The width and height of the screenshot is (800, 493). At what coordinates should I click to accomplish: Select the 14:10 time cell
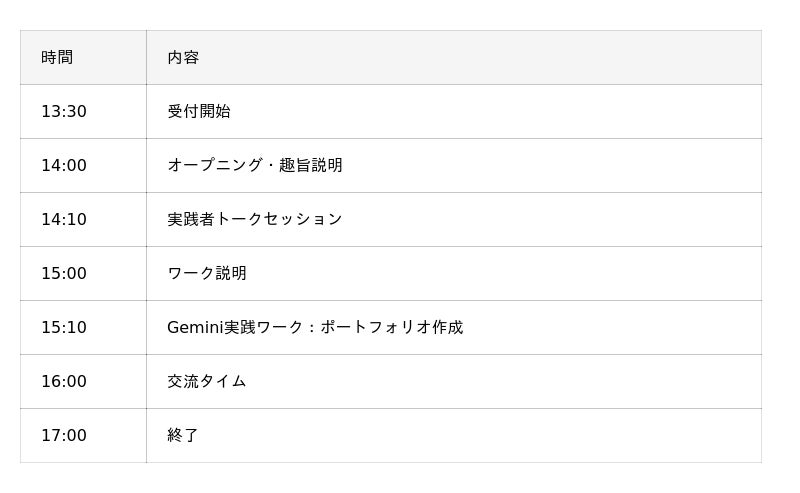pyautogui.click(x=64, y=219)
